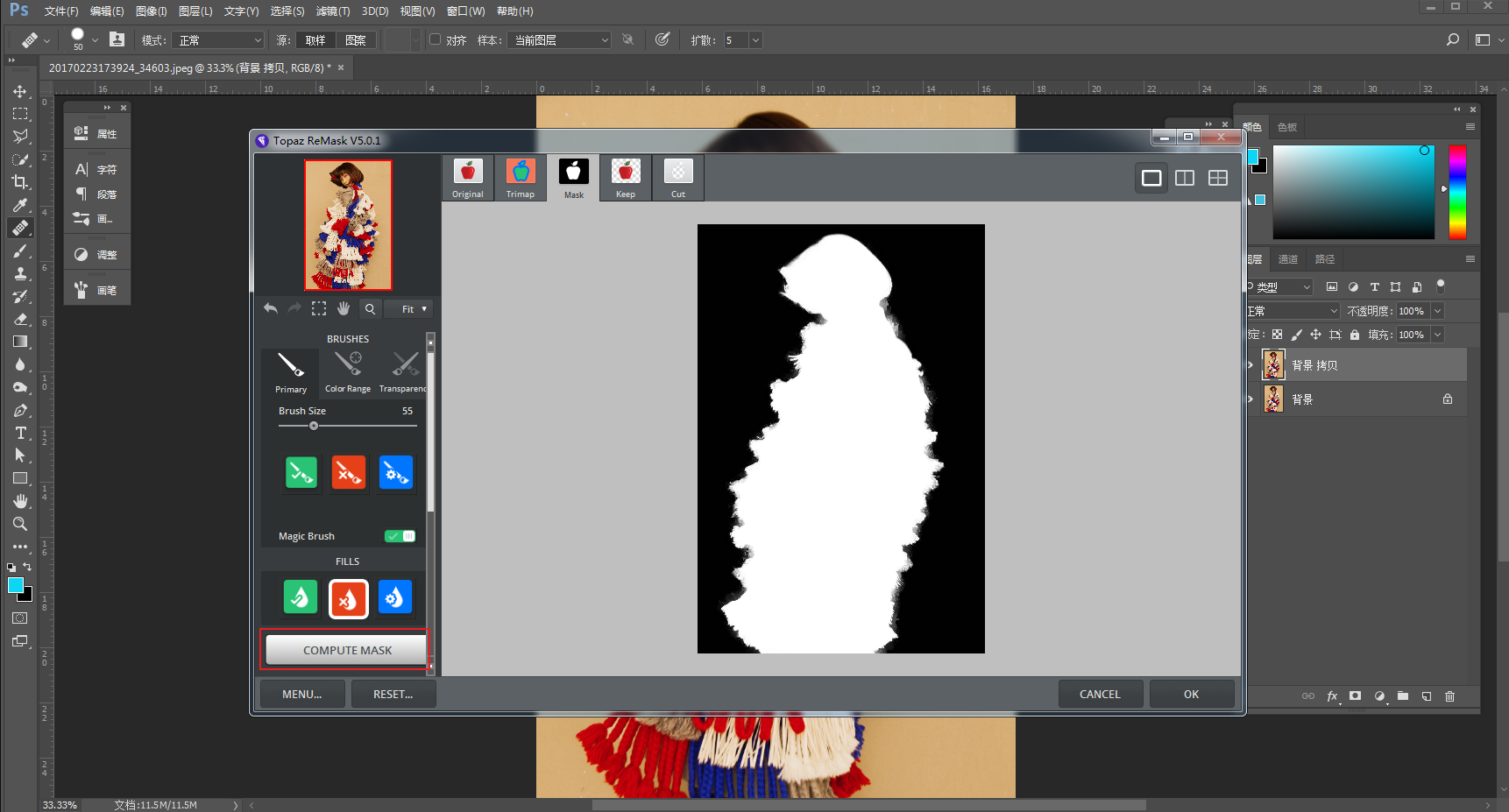Open the 滤镜(T) menu

333,11
